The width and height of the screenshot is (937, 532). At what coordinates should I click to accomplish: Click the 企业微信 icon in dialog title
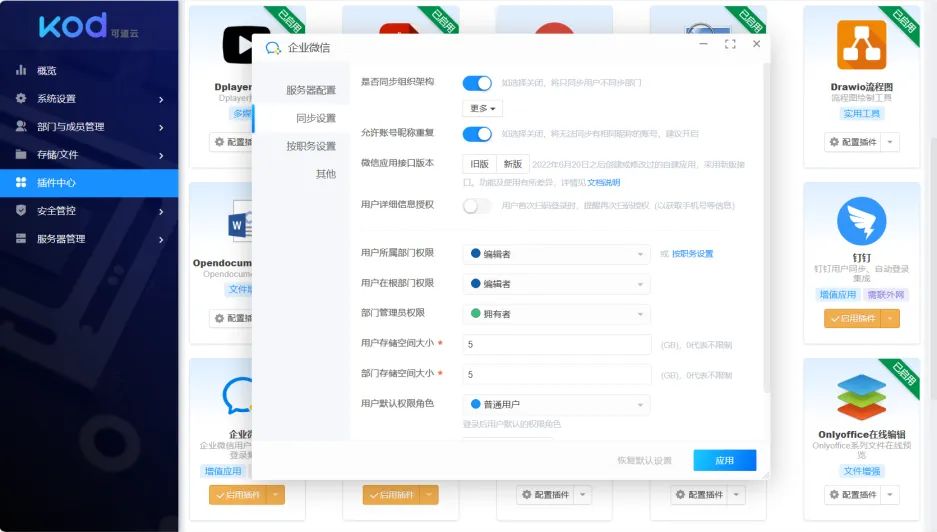click(x=273, y=48)
